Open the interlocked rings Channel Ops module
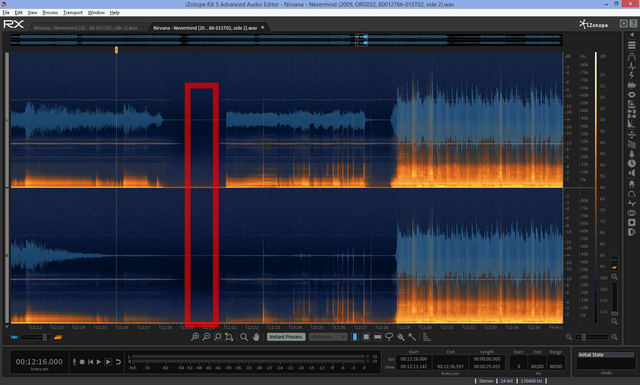Screen dimensions: 640x385 tap(632, 213)
